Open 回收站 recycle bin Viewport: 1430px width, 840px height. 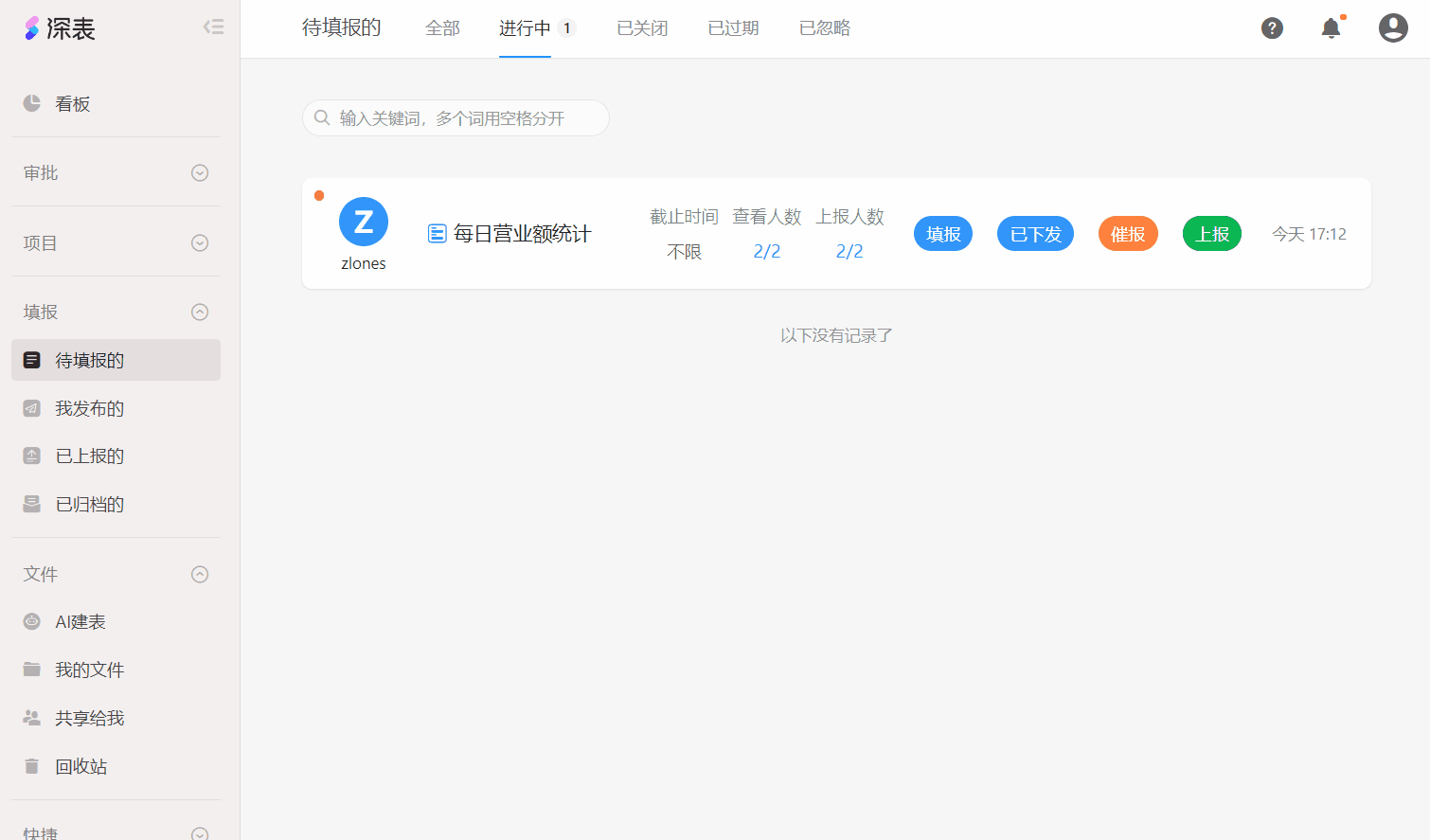(x=80, y=766)
